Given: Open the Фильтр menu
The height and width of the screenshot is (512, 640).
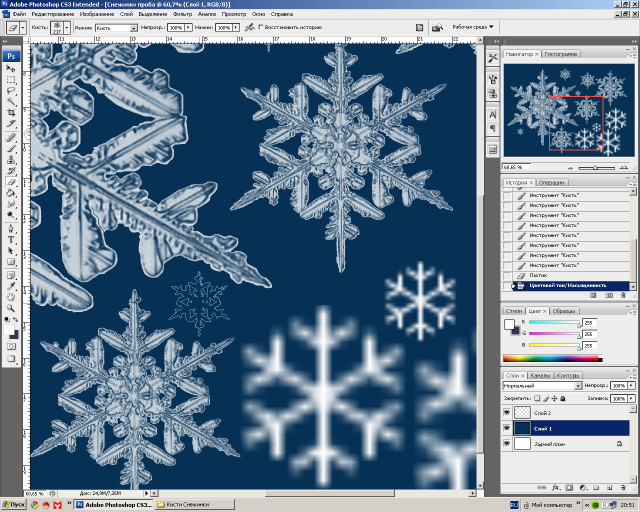Looking at the screenshot, I should tap(182, 14).
